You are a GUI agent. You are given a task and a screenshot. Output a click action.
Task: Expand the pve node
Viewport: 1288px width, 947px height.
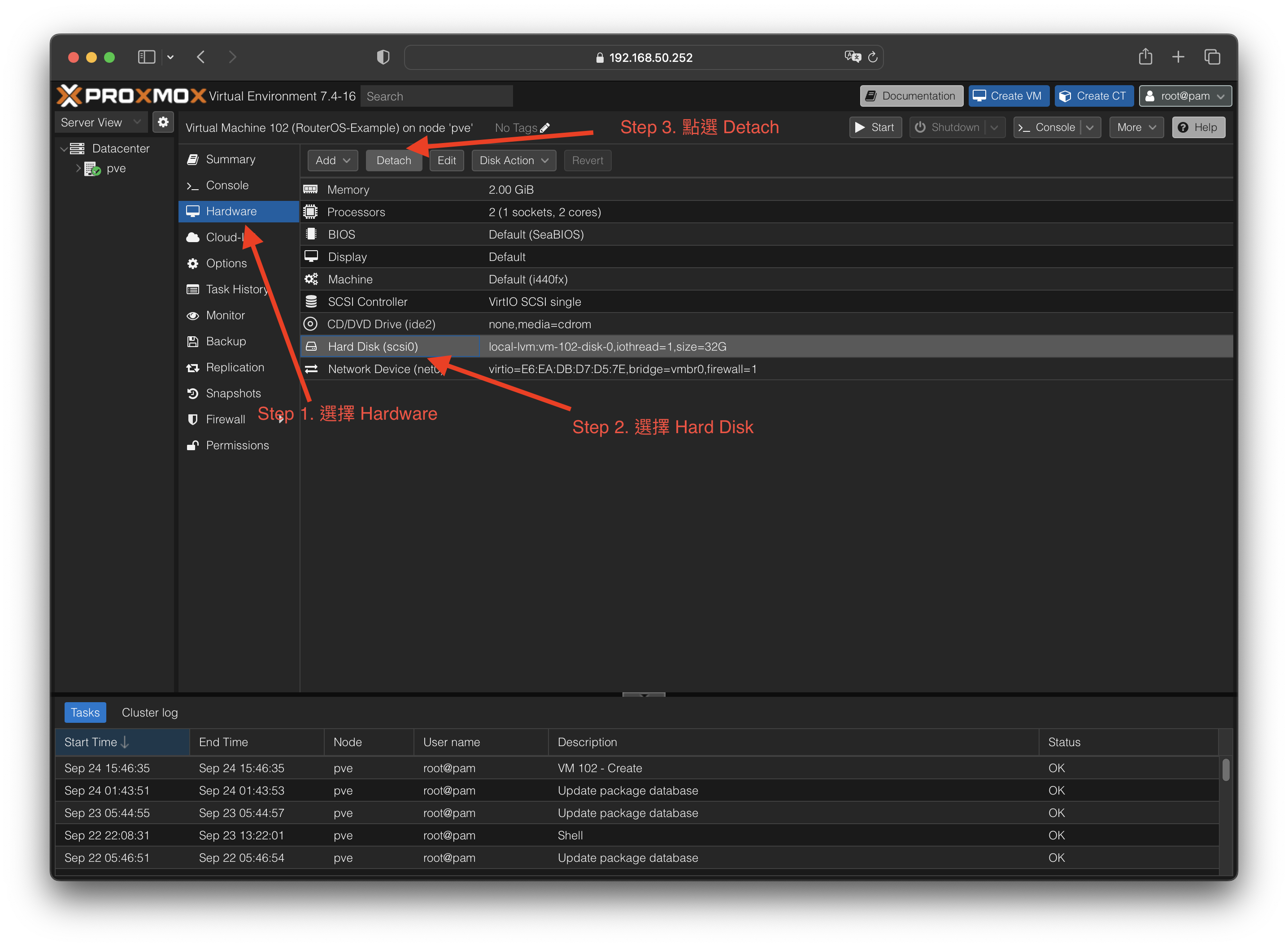click(x=78, y=169)
